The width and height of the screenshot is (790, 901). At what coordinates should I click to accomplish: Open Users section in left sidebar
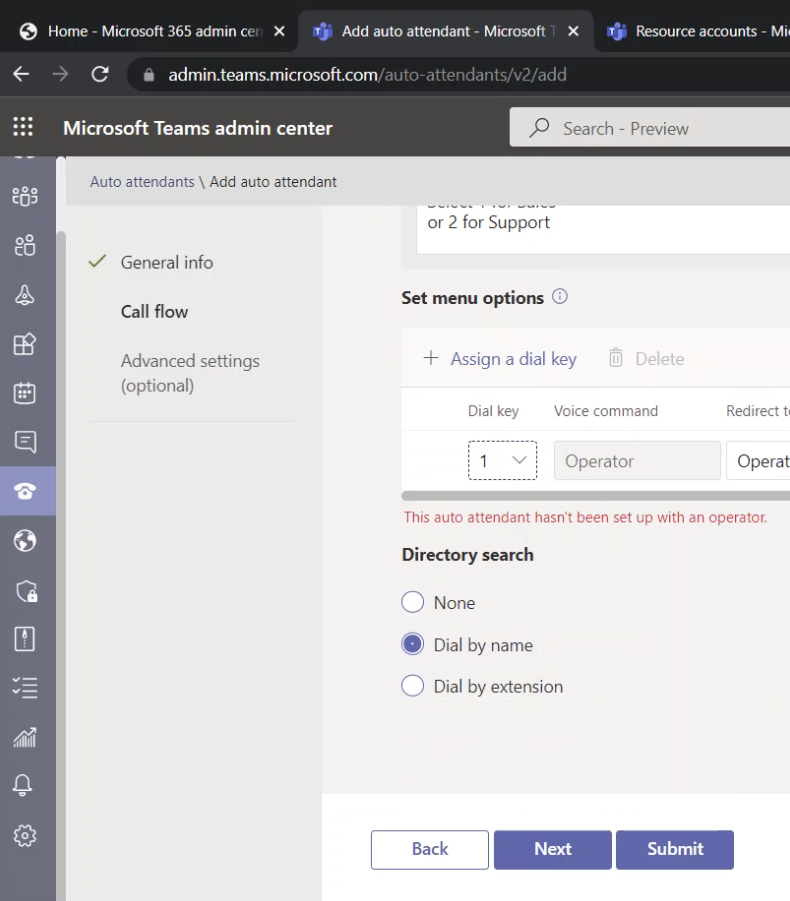[x=25, y=245]
